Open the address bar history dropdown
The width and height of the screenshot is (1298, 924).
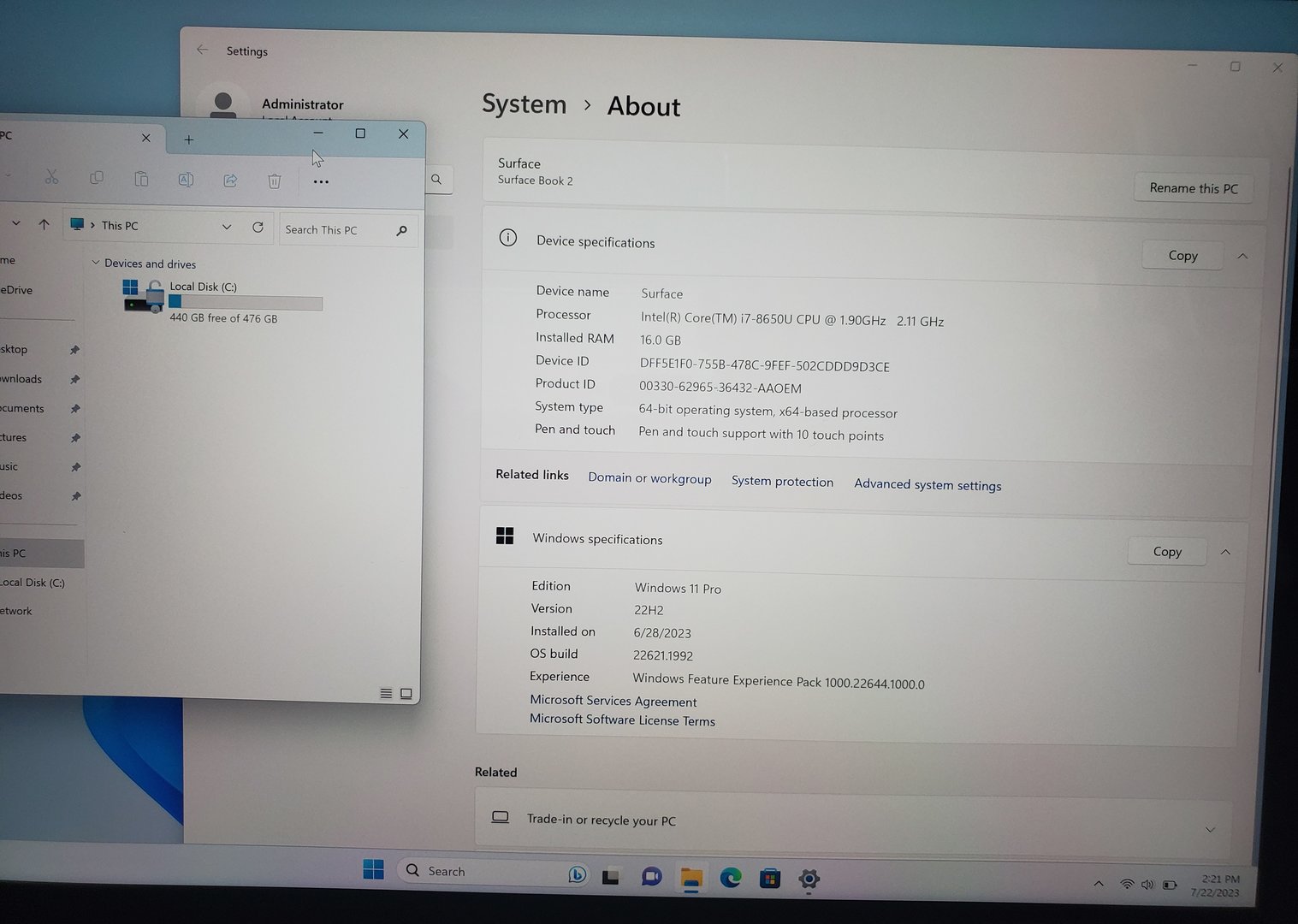(x=227, y=227)
